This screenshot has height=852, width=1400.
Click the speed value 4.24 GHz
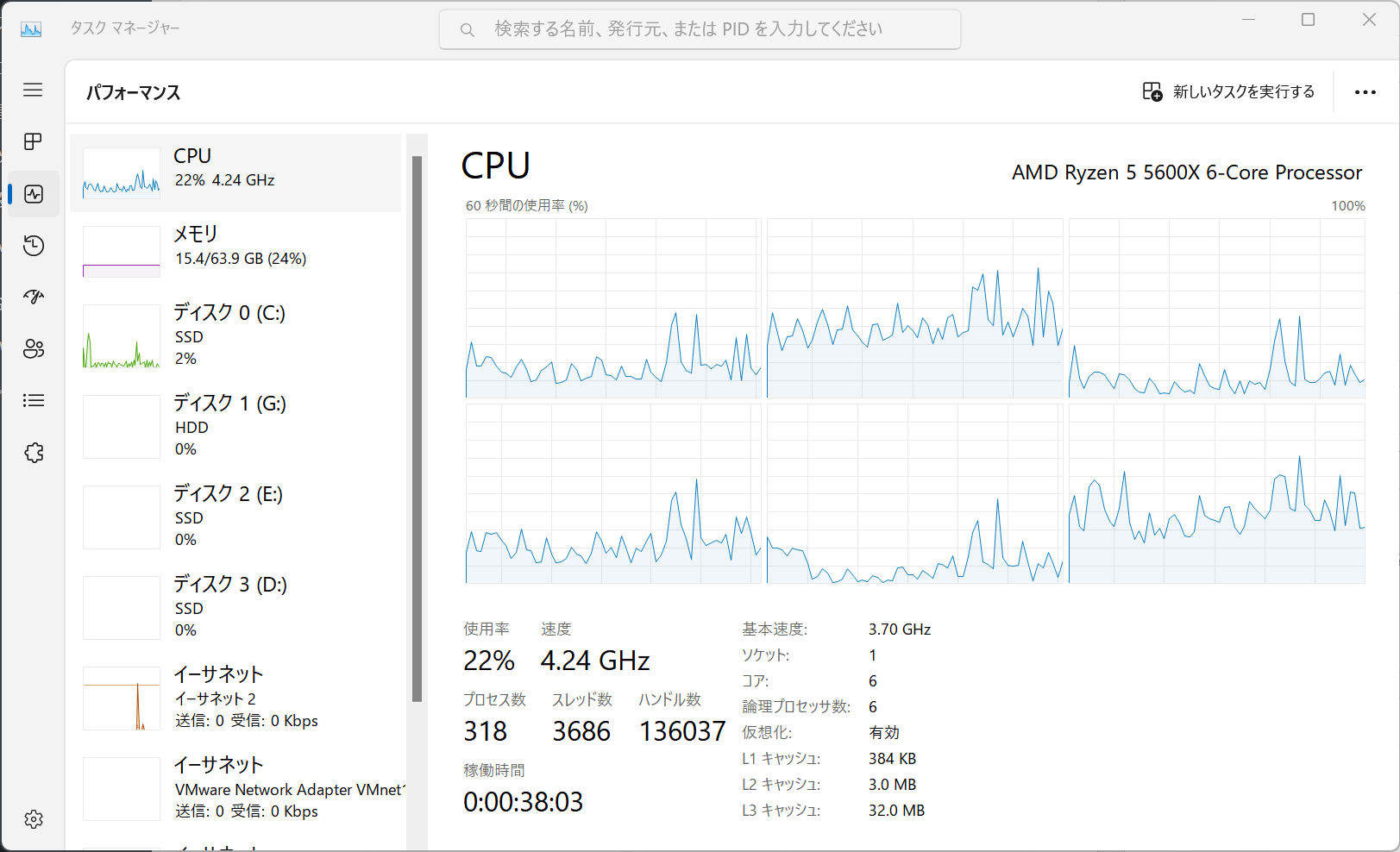(x=595, y=661)
